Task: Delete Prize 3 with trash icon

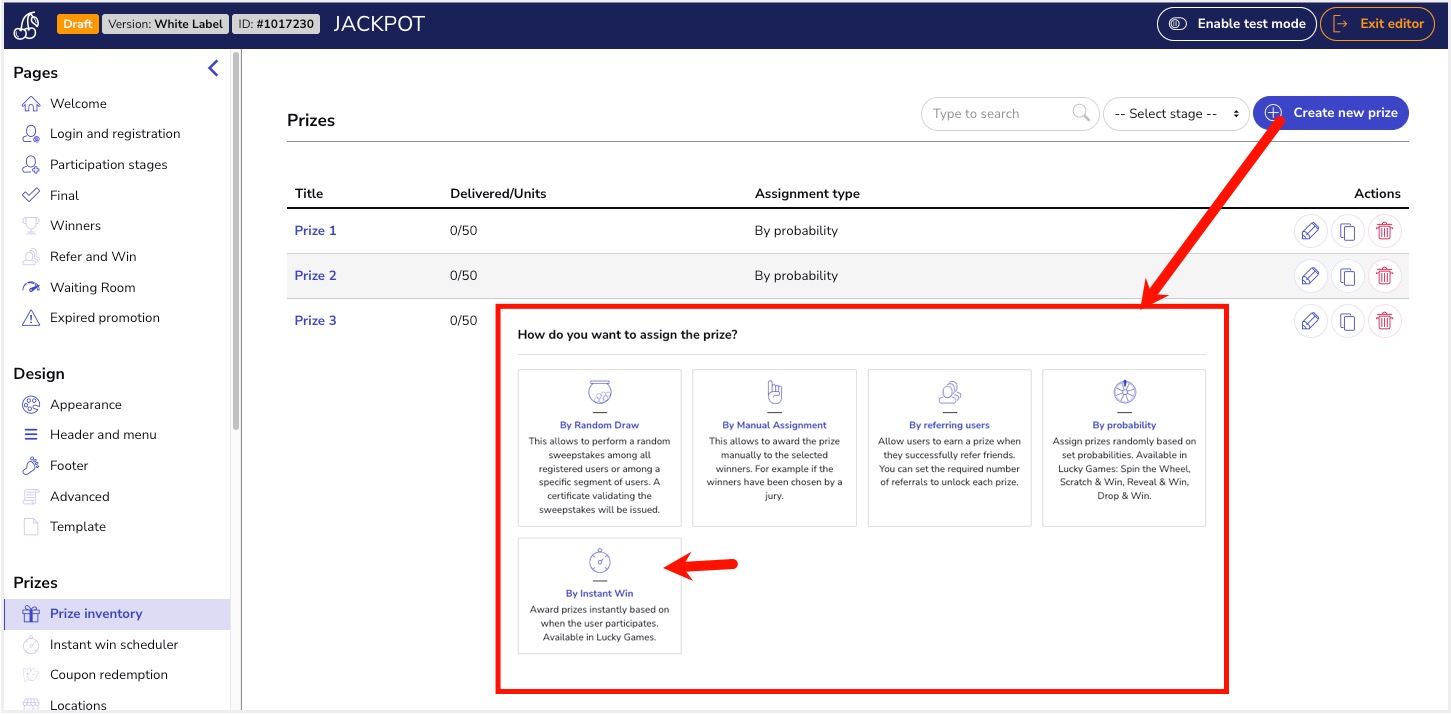Action: coord(1384,321)
